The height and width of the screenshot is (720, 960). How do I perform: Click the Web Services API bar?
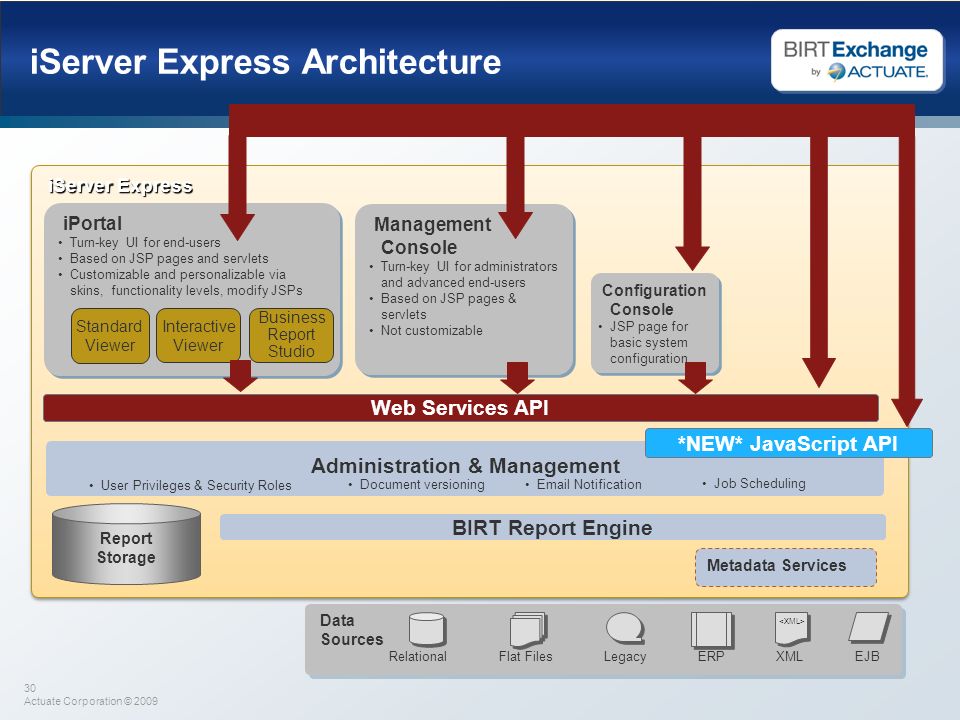[x=460, y=408]
